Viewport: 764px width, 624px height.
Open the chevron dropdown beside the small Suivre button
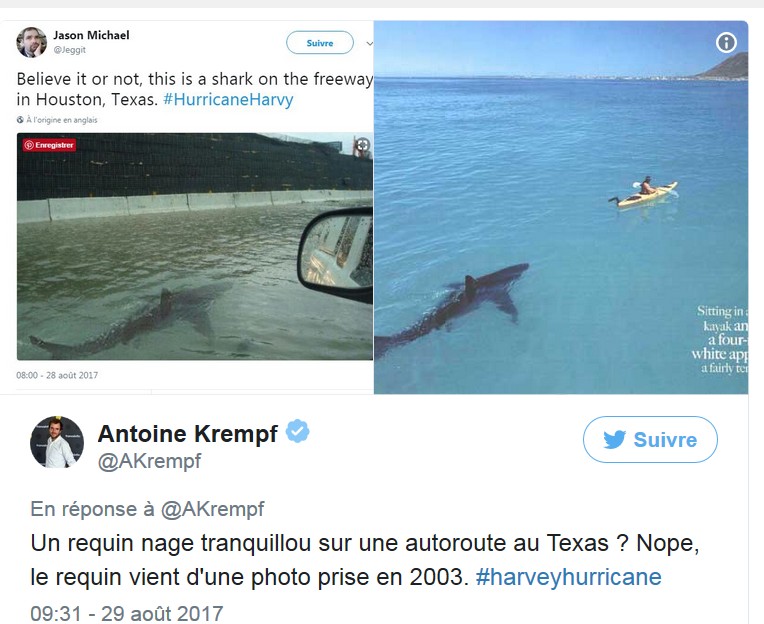[369, 43]
